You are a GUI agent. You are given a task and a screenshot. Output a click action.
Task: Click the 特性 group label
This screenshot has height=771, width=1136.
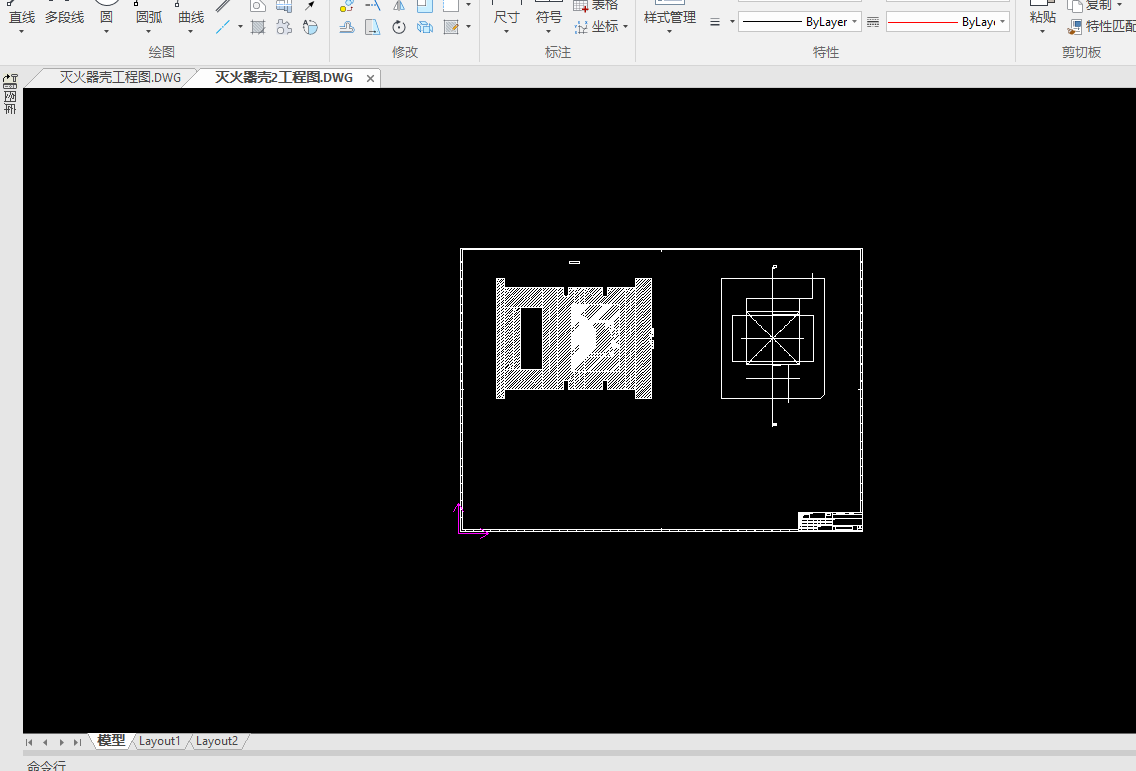tap(826, 52)
